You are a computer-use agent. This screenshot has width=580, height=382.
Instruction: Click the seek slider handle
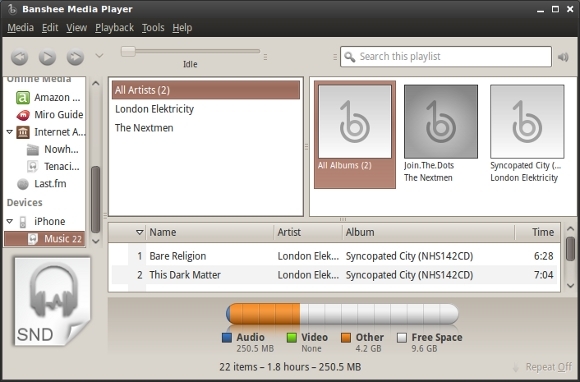tap(128, 51)
